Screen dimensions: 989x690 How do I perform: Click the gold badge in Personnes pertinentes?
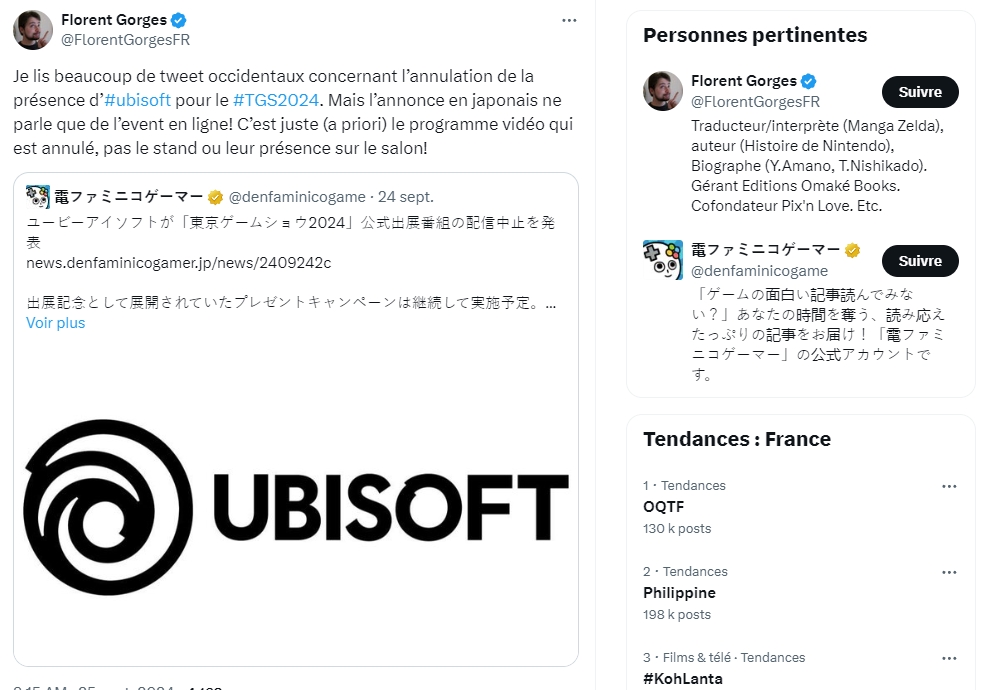(853, 250)
